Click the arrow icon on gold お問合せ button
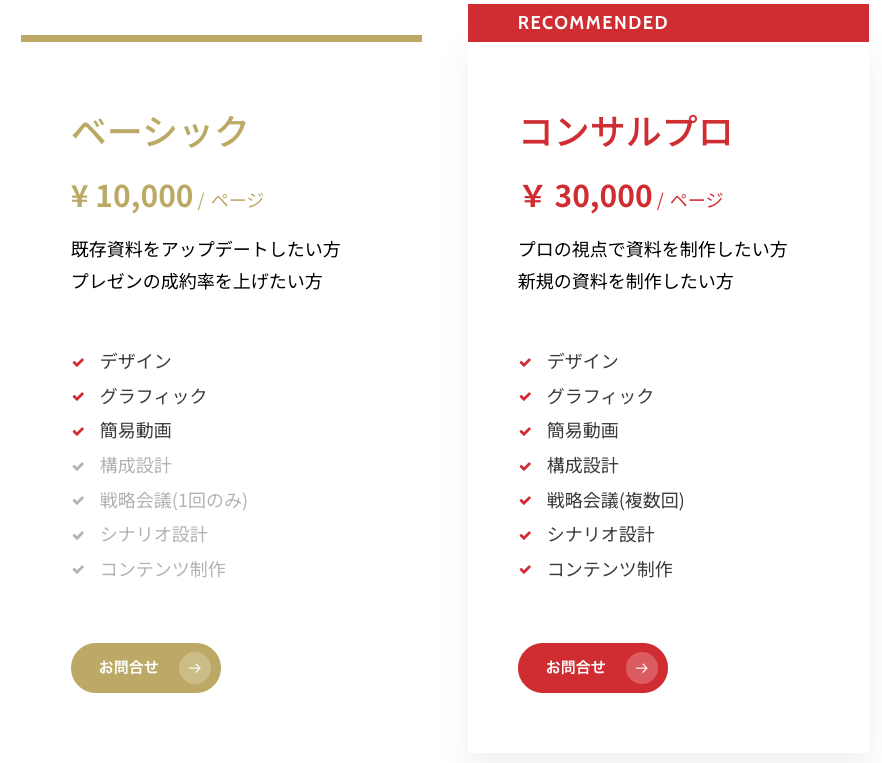This screenshot has height=763, width=882. tap(195, 668)
